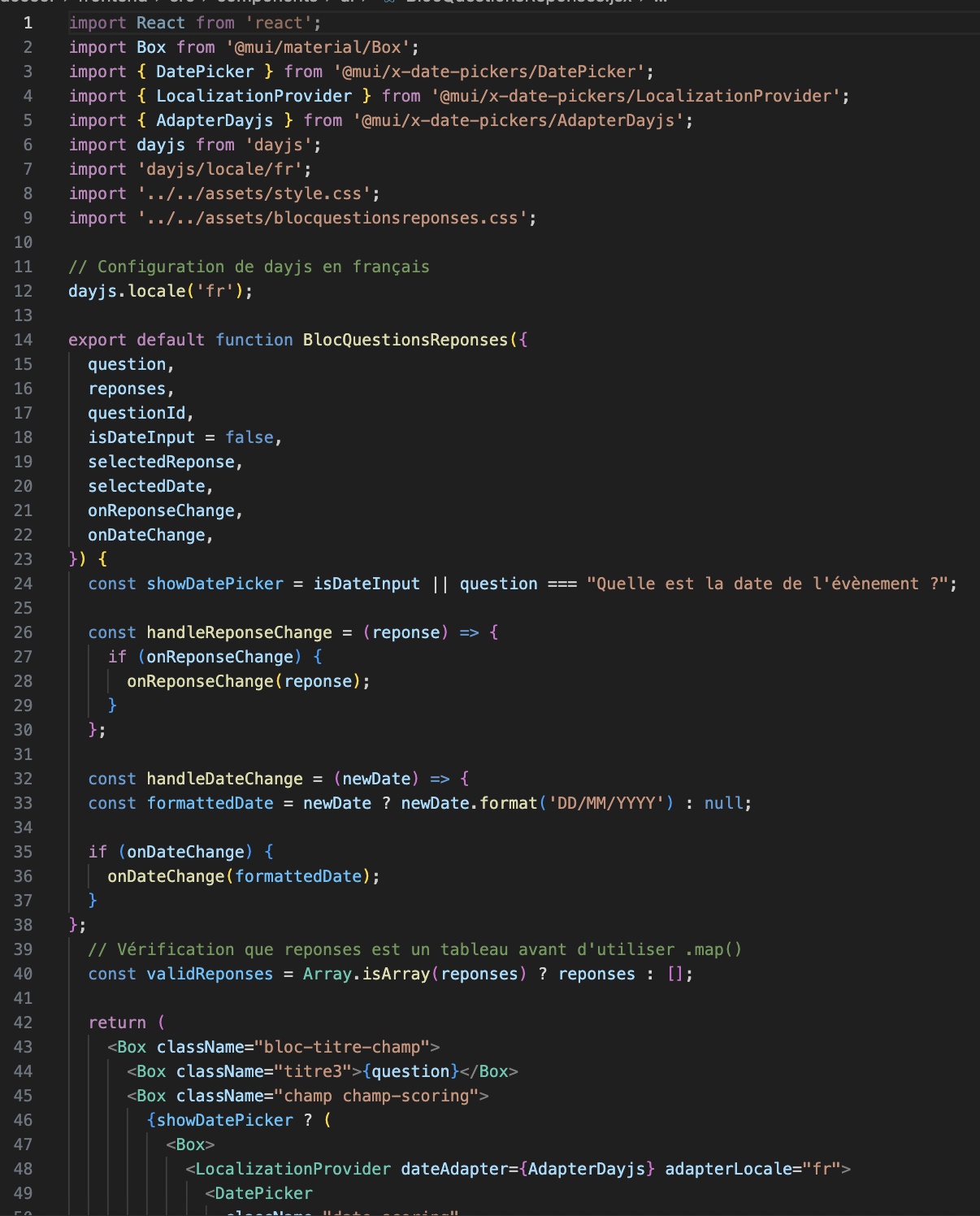Click line number 42 in the gutter
980x1216 pixels.
(x=24, y=1023)
